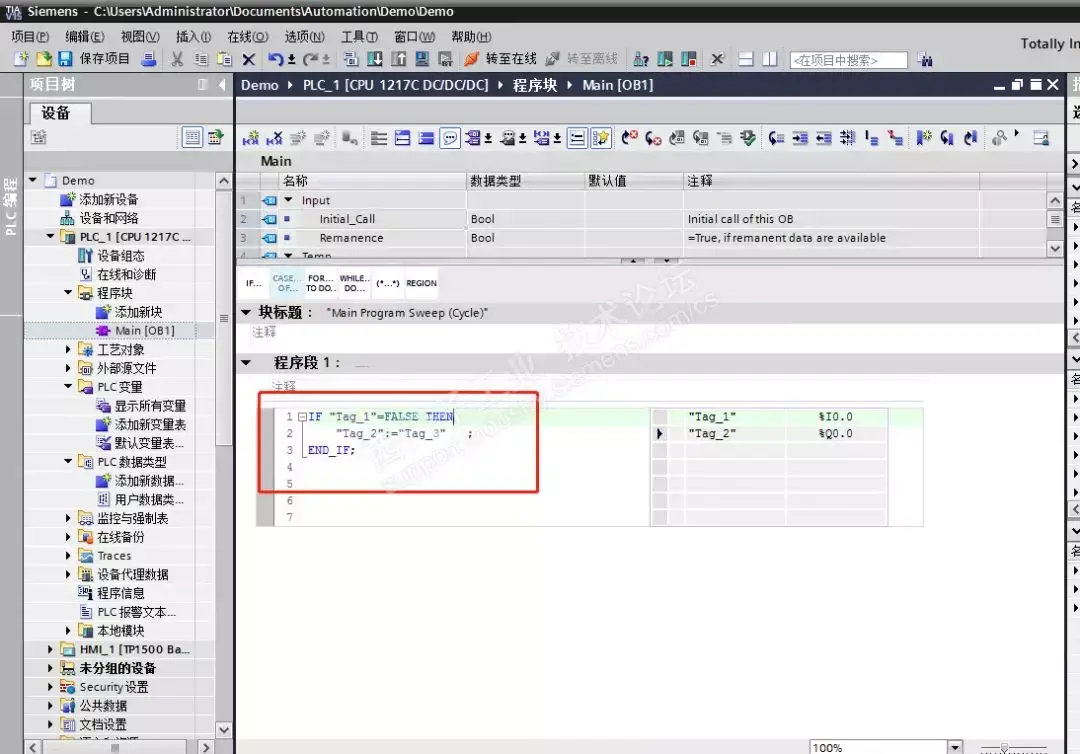This screenshot has width=1080, height=754.
Task: Insert CASE OF SCL instruction
Action: 287,283
